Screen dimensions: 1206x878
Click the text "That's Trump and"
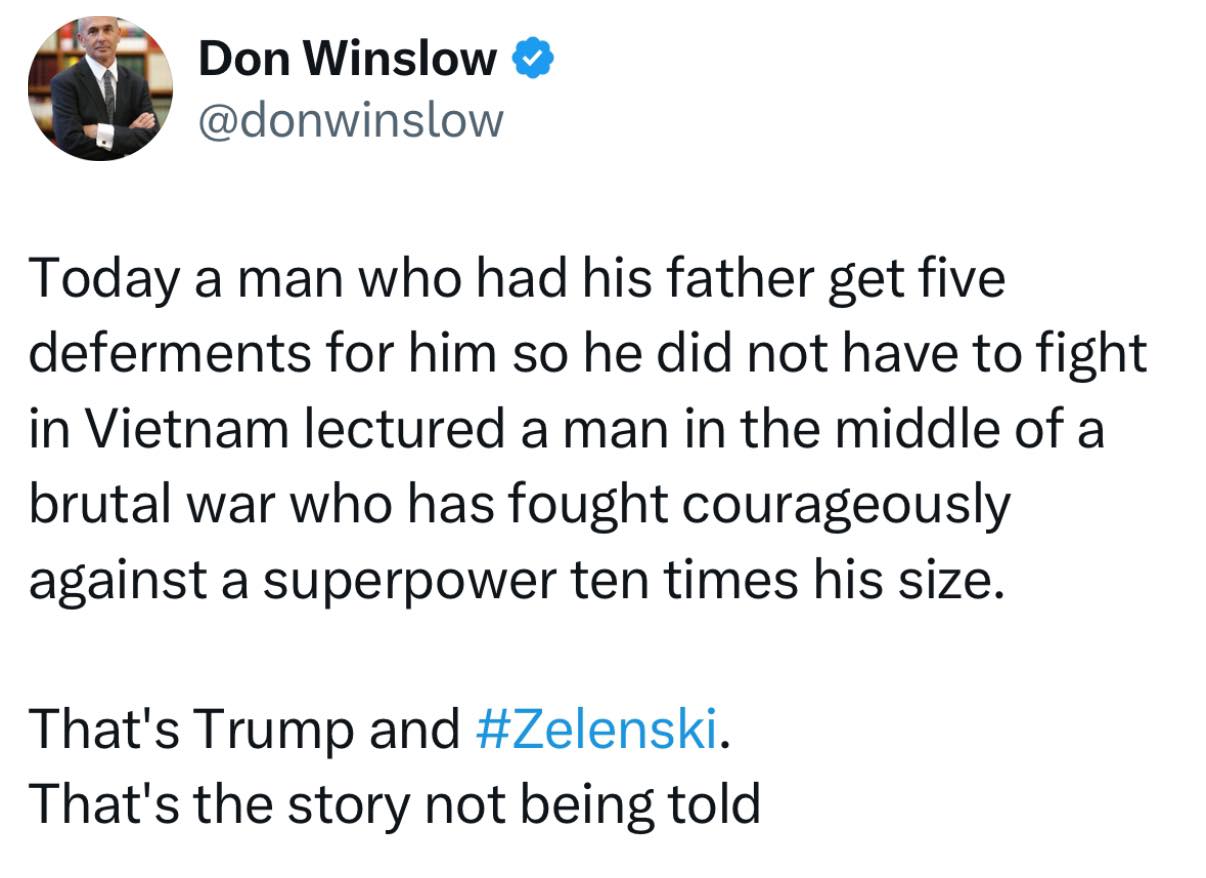point(243,729)
